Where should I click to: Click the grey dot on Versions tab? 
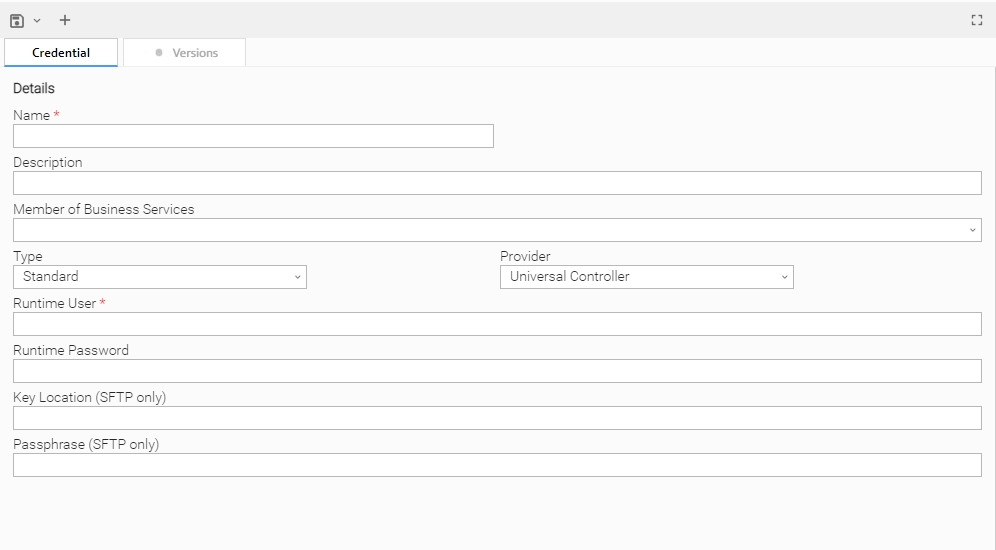(x=159, y=53)
